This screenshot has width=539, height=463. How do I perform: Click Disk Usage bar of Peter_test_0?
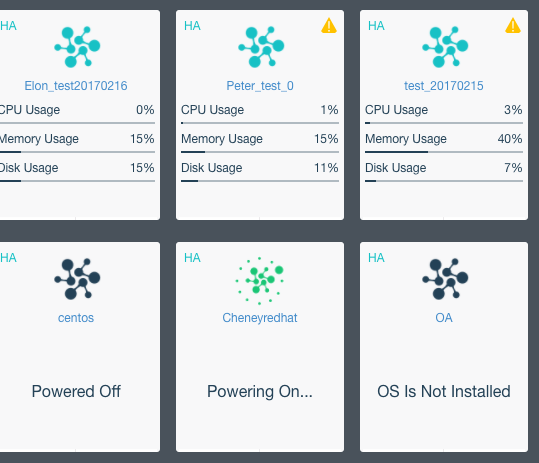click(260, 181)
